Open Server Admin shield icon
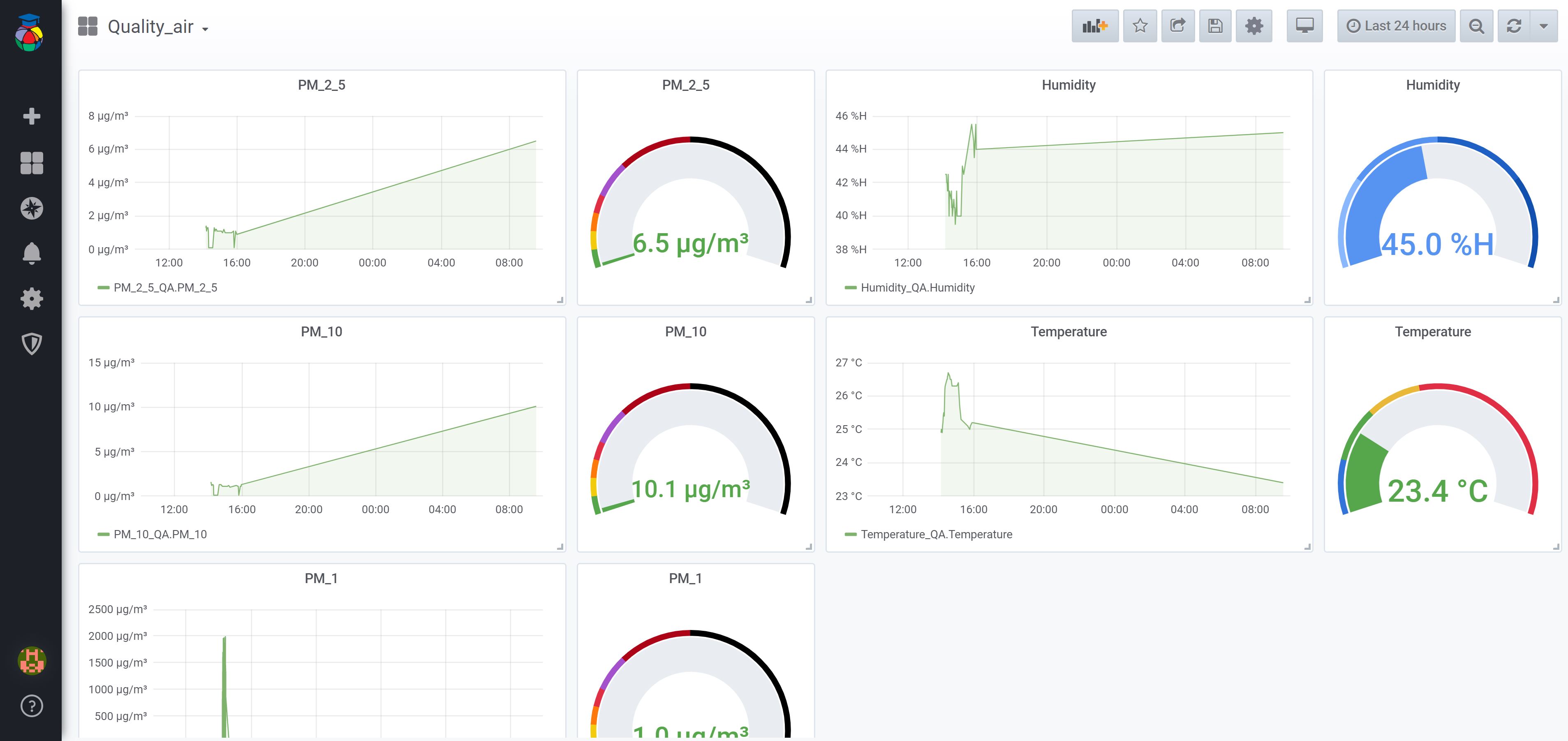This screenshot has height=741, width=1568. coord(32,343)
